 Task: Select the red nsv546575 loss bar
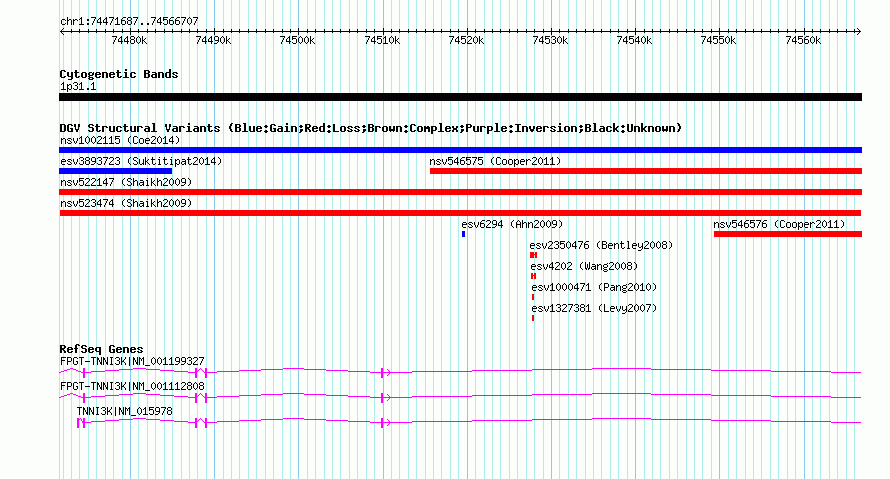[x=646, y=171]
